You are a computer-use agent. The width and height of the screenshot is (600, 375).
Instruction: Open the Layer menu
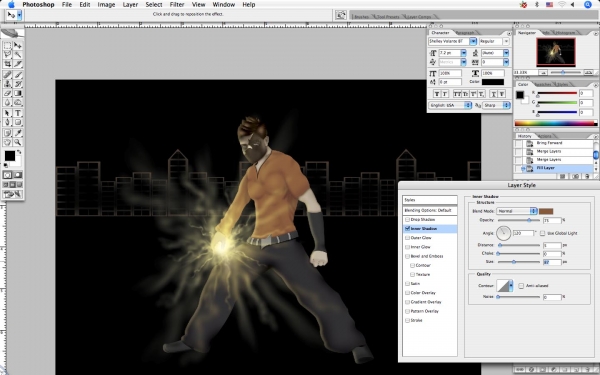(x=130, y=5)
